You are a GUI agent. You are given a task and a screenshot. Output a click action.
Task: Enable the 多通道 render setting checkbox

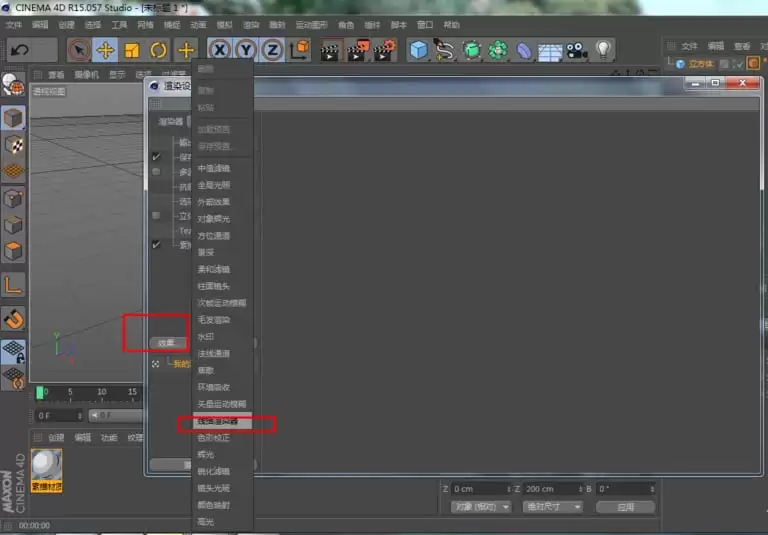pos(156,172)
